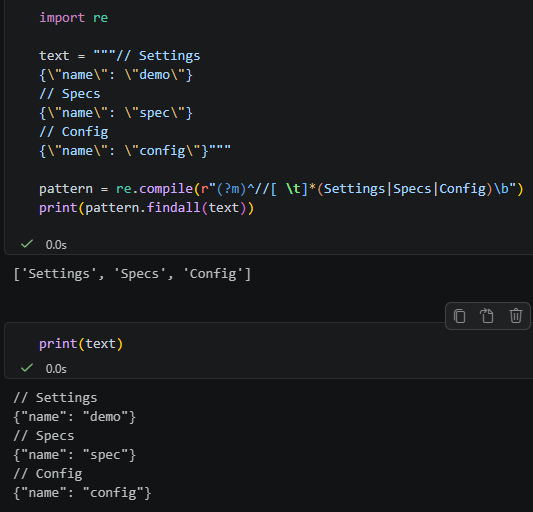The height and width of the screenshot is (512, 533).
Task: Click the 0.0s execution time of the print(text) cell
Action: click(x=56, y=369)
